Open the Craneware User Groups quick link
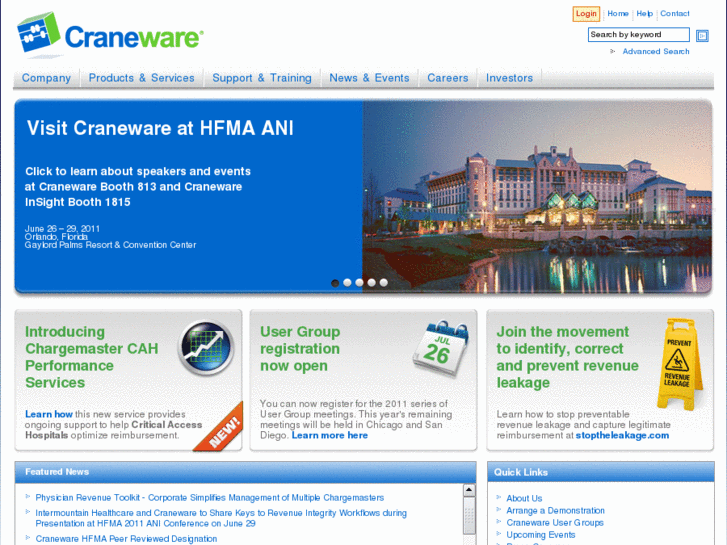 (555, 522)
